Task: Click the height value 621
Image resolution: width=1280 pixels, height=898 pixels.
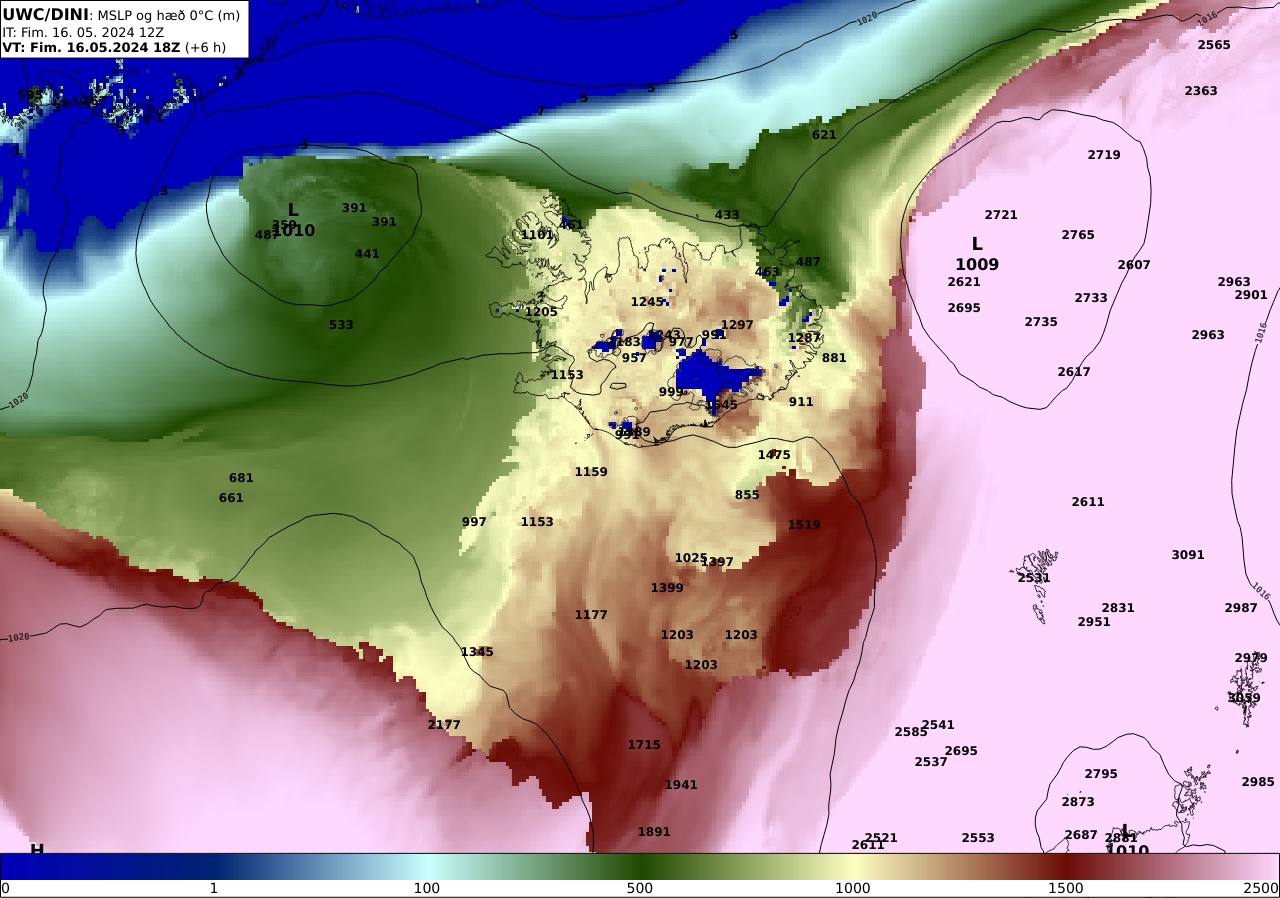Action: (824, 135)
